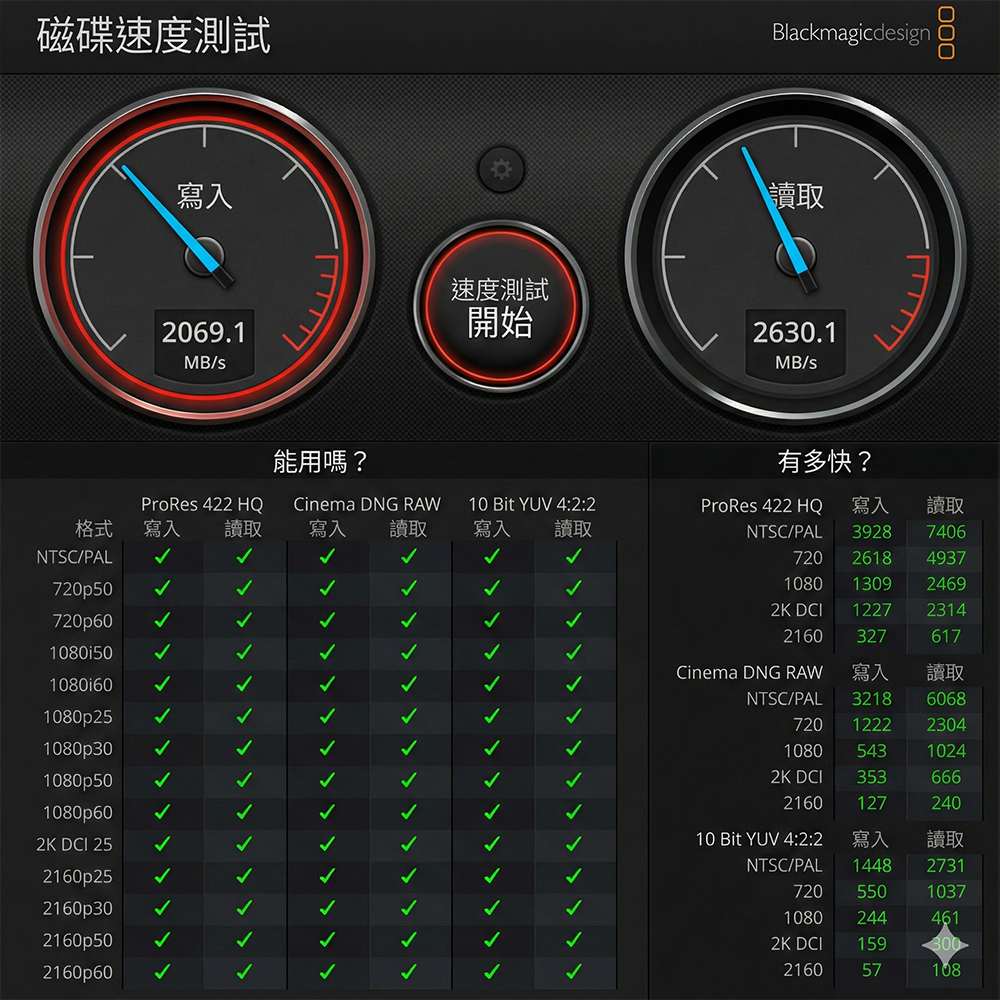
Task: Select the 有多快？ panel heading
Action: coord(825,461)
